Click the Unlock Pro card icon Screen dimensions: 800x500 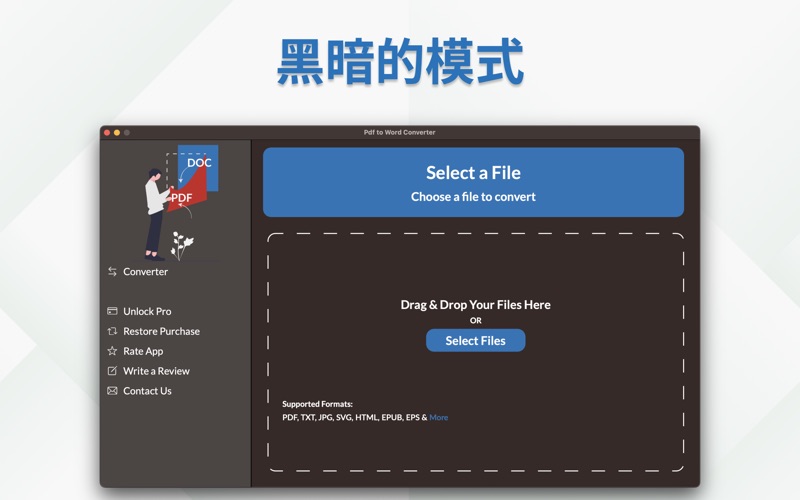pos(112,311)
